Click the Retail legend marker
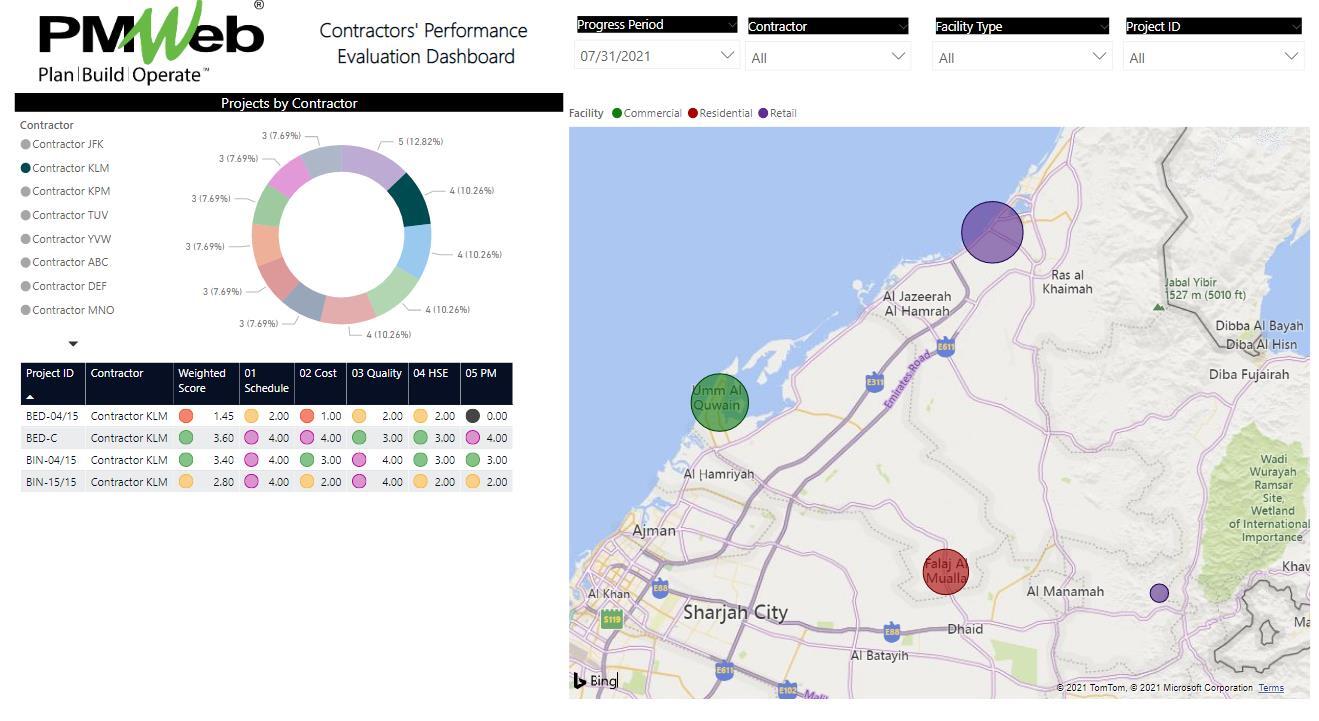Screen dimensions: 1319x721 (x=763, y=113)
